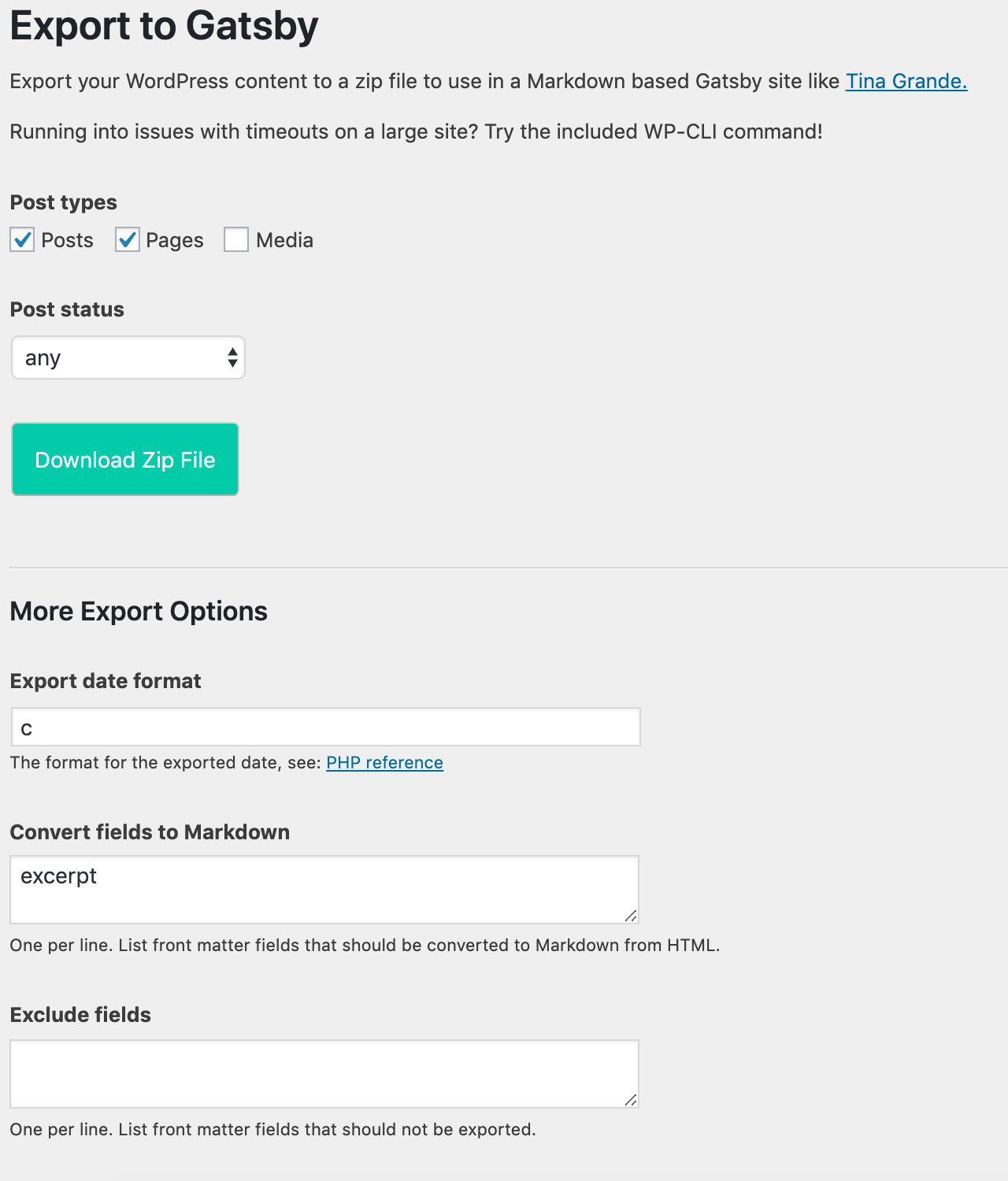Open the Post status dropdown
1008x1181 pixels.
coord(126,357)
